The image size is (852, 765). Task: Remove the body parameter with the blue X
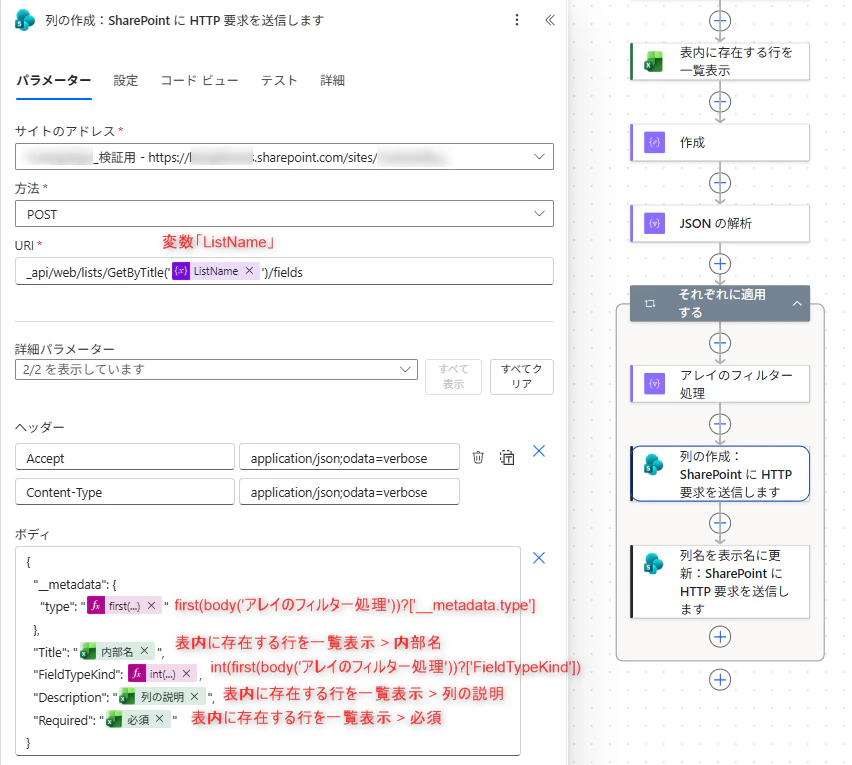538,558
